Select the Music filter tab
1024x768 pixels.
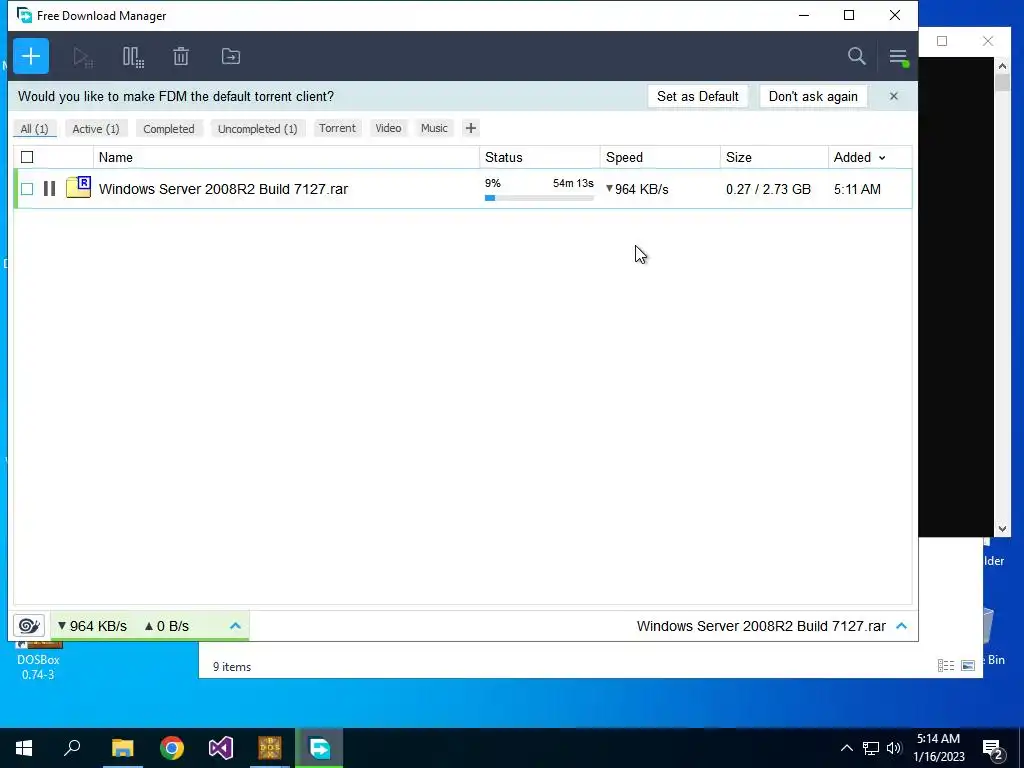coord(434,128)
